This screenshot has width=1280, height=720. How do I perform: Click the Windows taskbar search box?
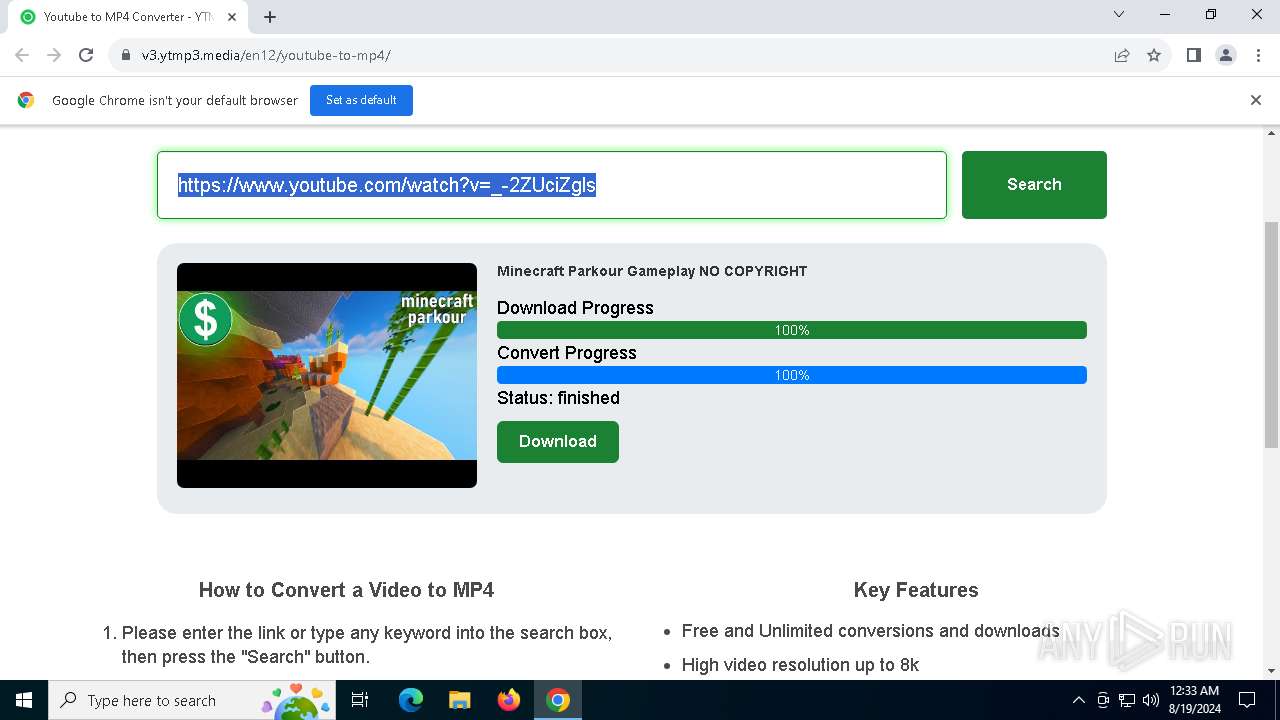[x=192, y=700]
